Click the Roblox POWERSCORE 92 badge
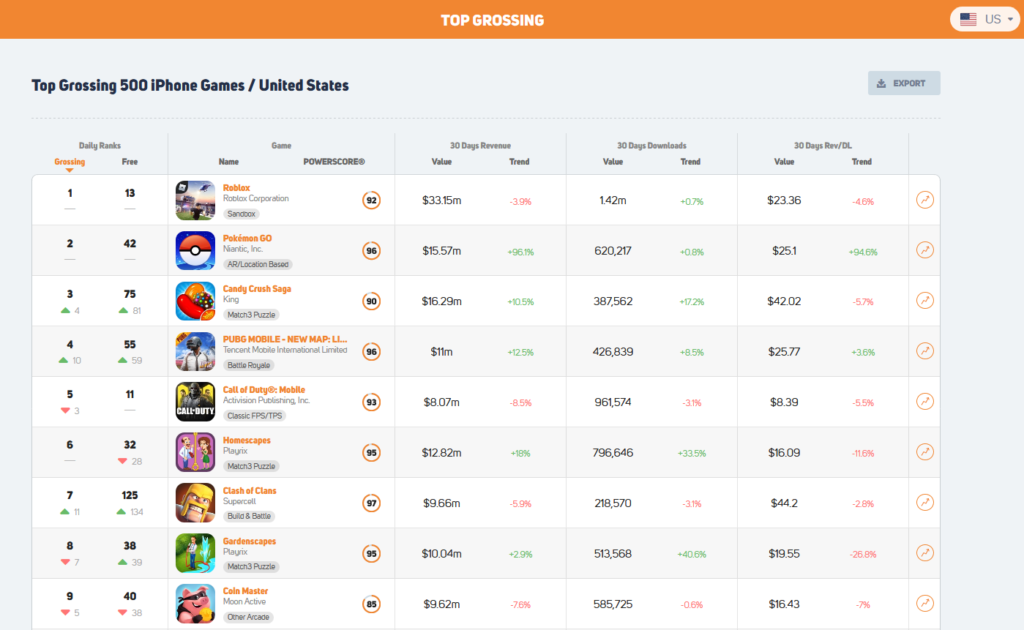The image size is (1024, 630). 372,200
